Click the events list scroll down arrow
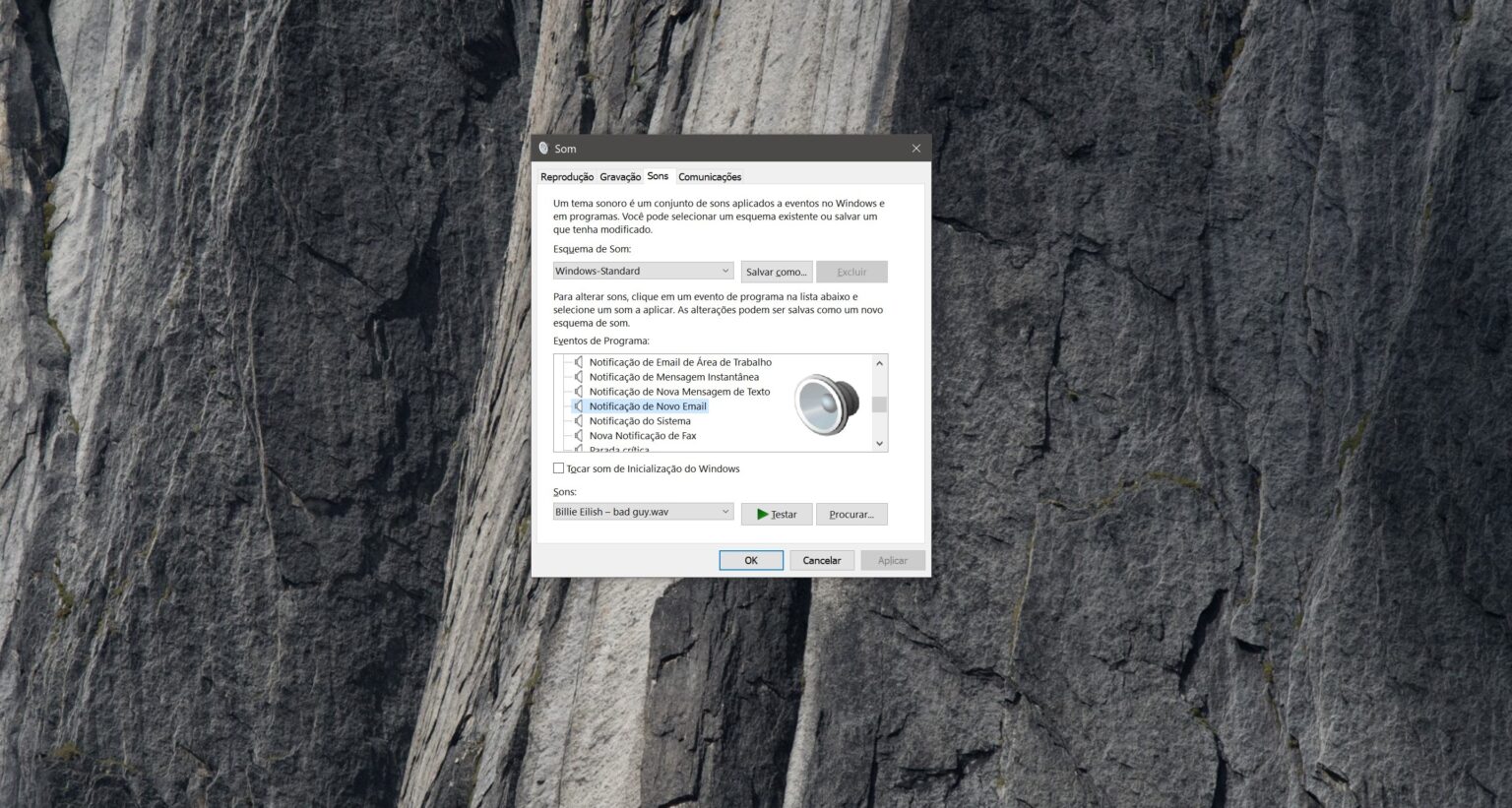The width and height of the screenshot is (1512, 808). coord(880,444)
